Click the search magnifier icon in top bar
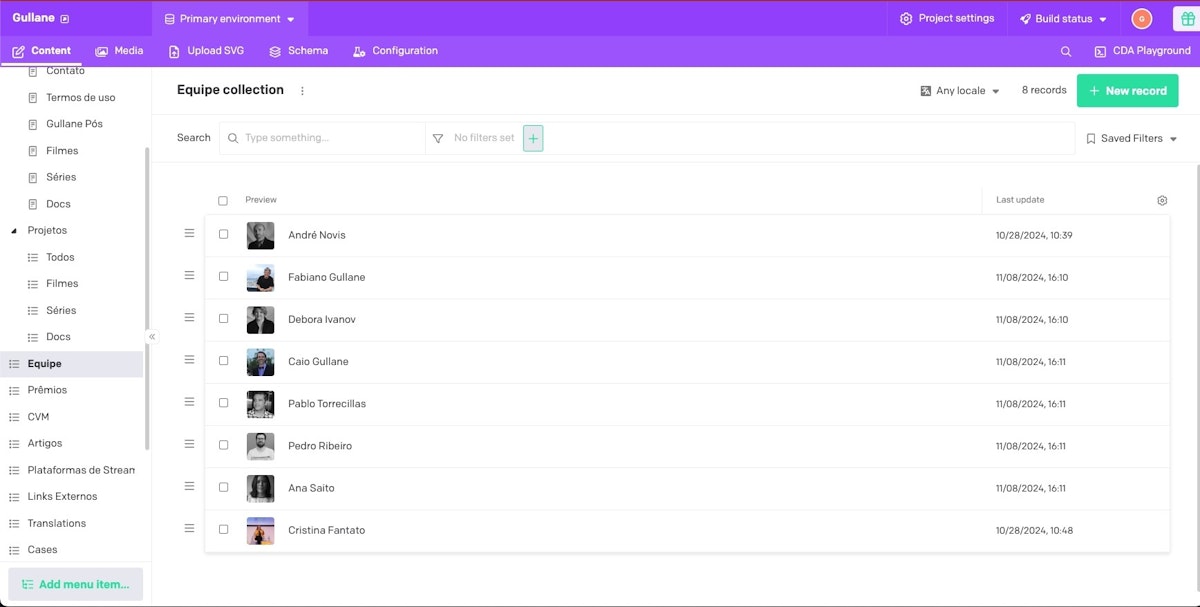Screen dimensions: 1200x607 pos(1066,51)
